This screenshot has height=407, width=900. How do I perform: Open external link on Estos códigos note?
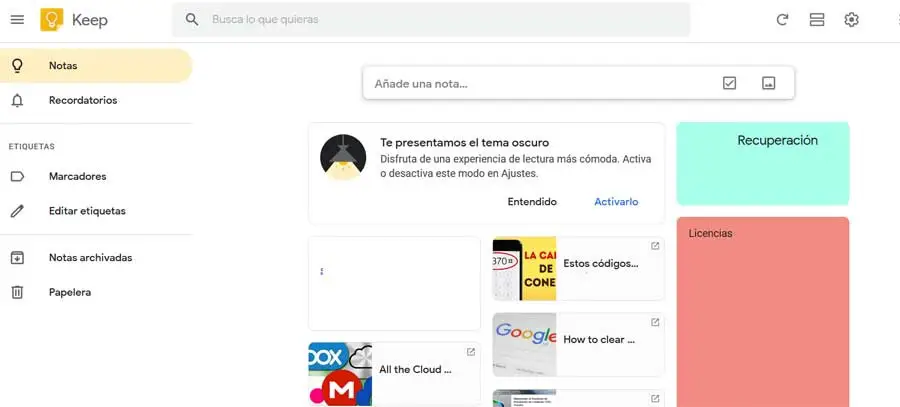tap(655, 246)
